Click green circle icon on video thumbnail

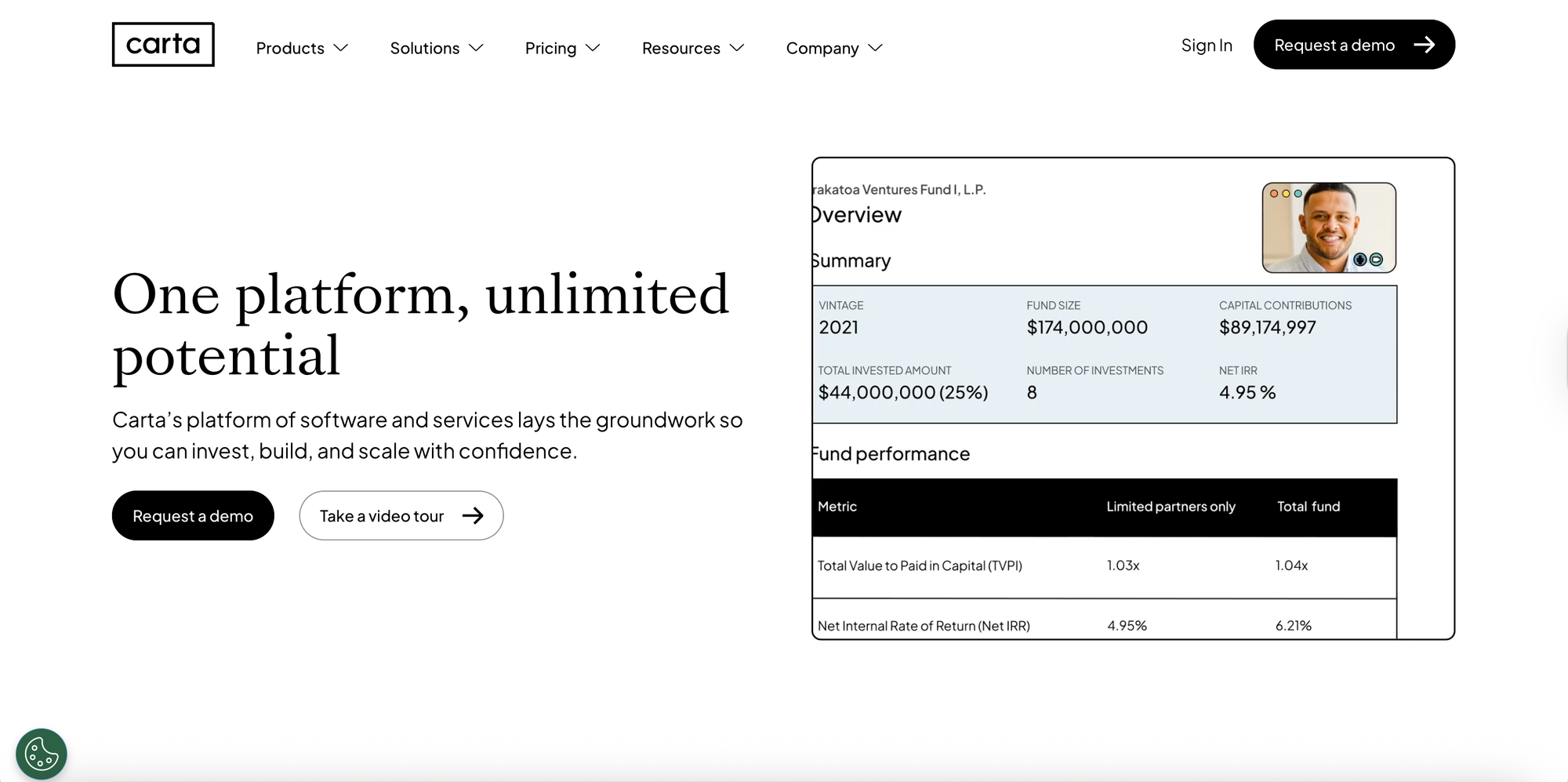tap(1376, 260)
